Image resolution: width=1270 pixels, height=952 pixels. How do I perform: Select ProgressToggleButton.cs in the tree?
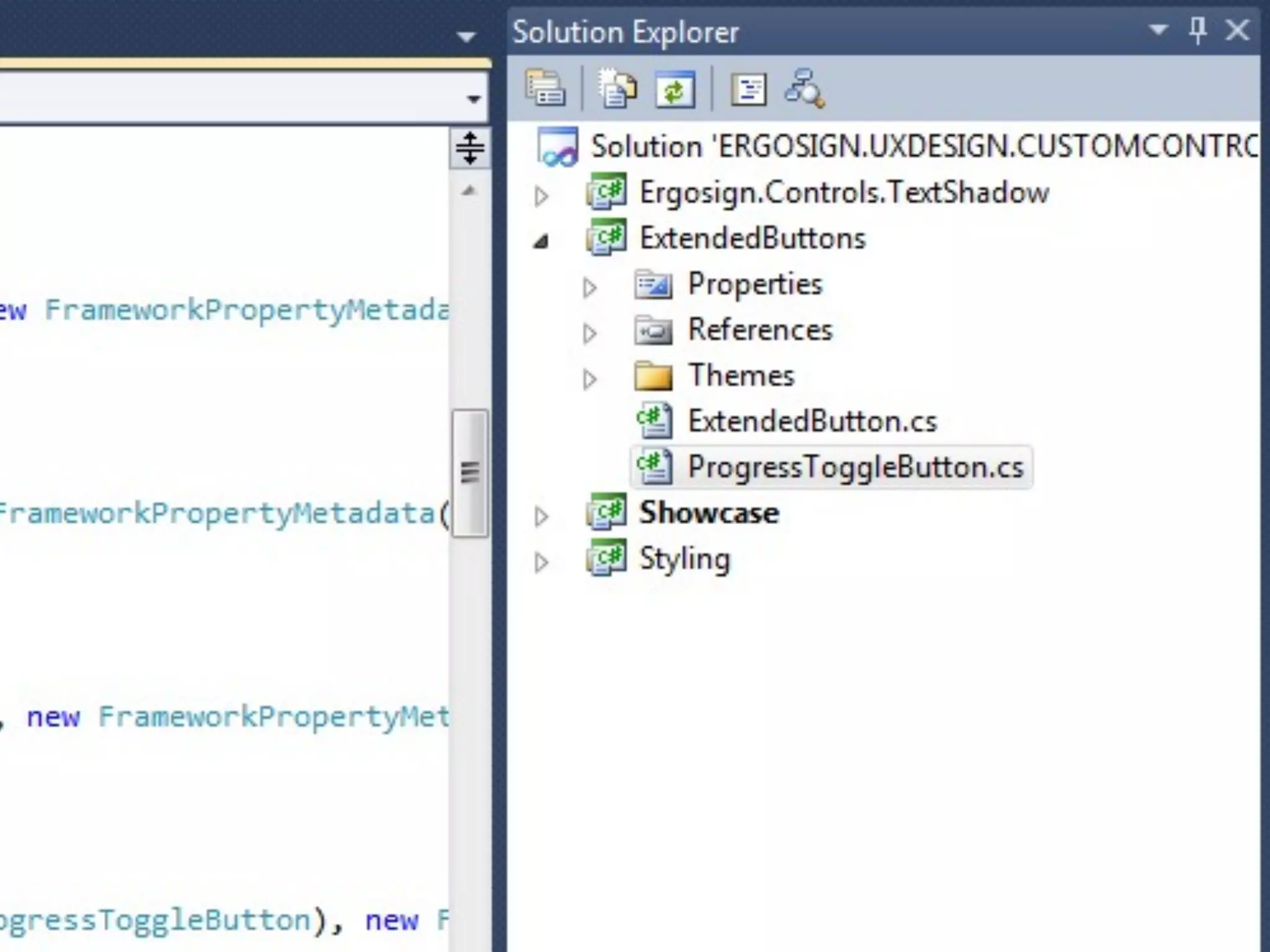tap(855, 467)
